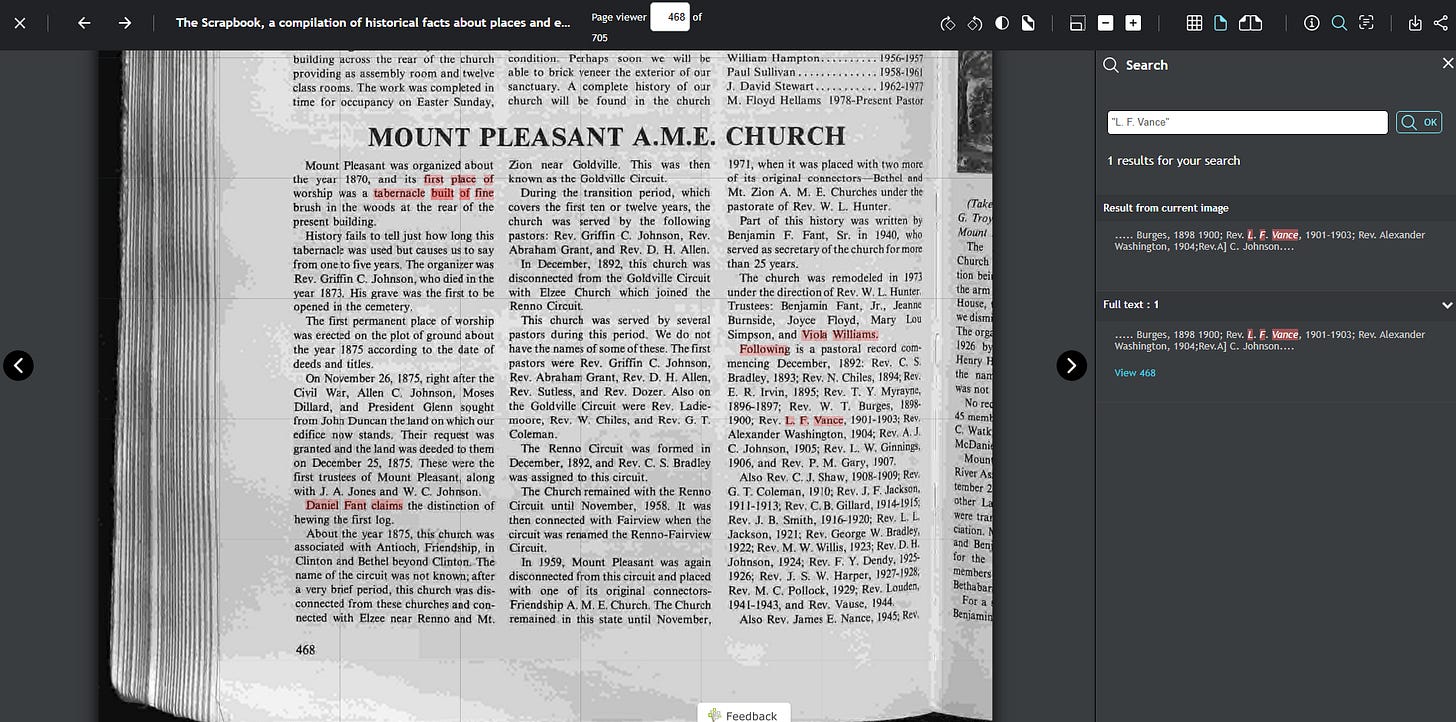This screenshot has width=1456, height=722.
Task: Click the "Mount Pleasant A.M.E. Church" heading
Action: (x=606, y=137)
